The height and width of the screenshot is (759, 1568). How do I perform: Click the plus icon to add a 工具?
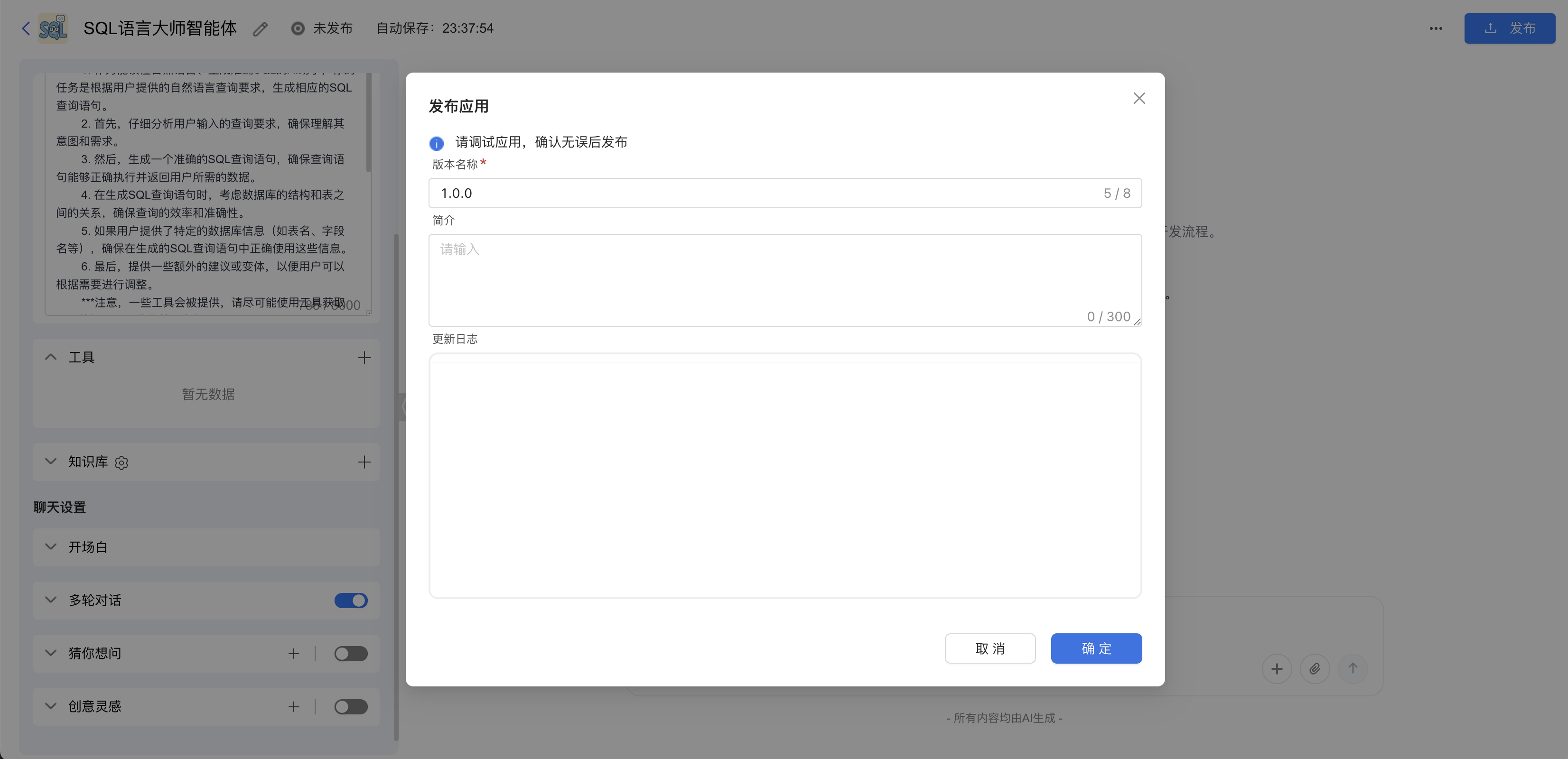[x=364, y=357]
